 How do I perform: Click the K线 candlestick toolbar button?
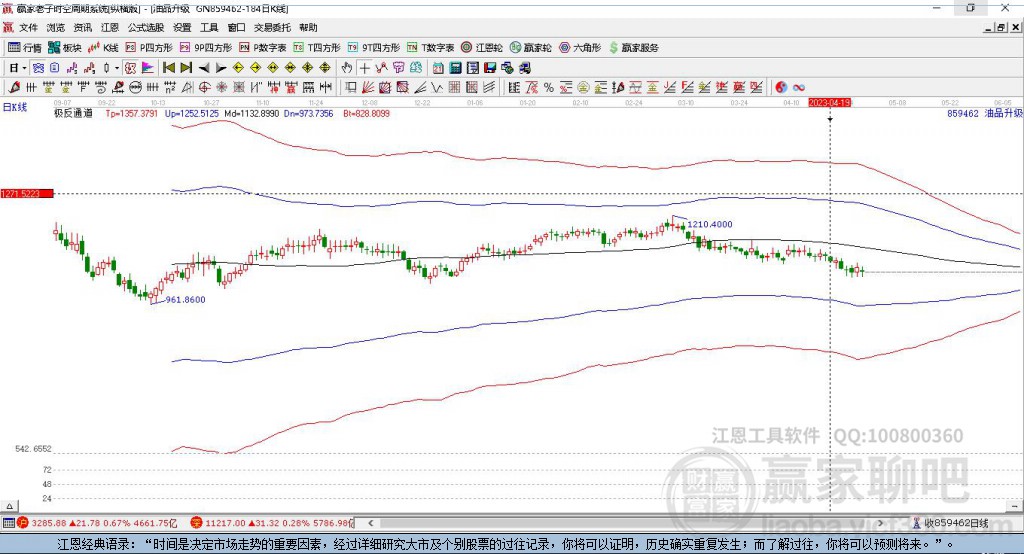[103, 48]
